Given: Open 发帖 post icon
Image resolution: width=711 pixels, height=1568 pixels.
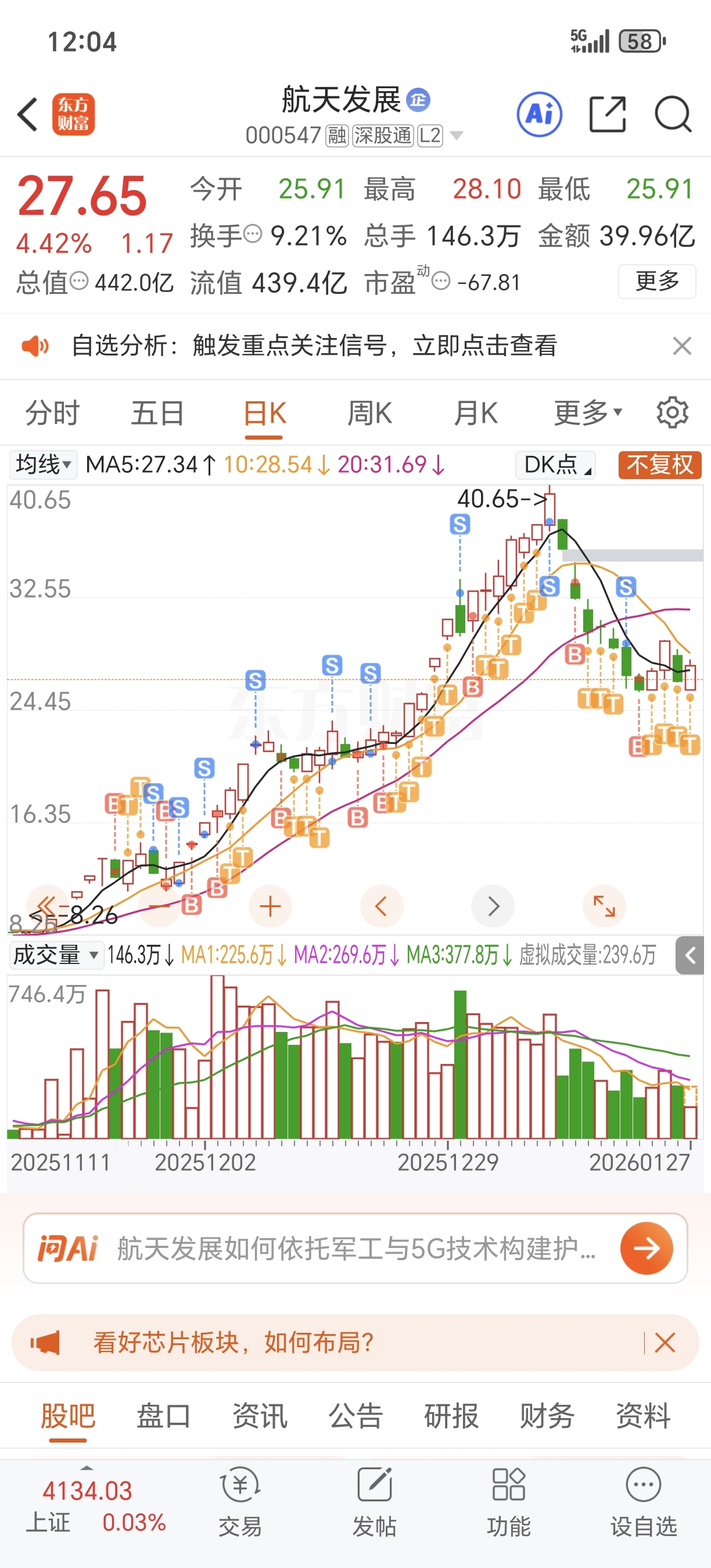Looking at the screenshot, I should click(x=374, y=1502).
